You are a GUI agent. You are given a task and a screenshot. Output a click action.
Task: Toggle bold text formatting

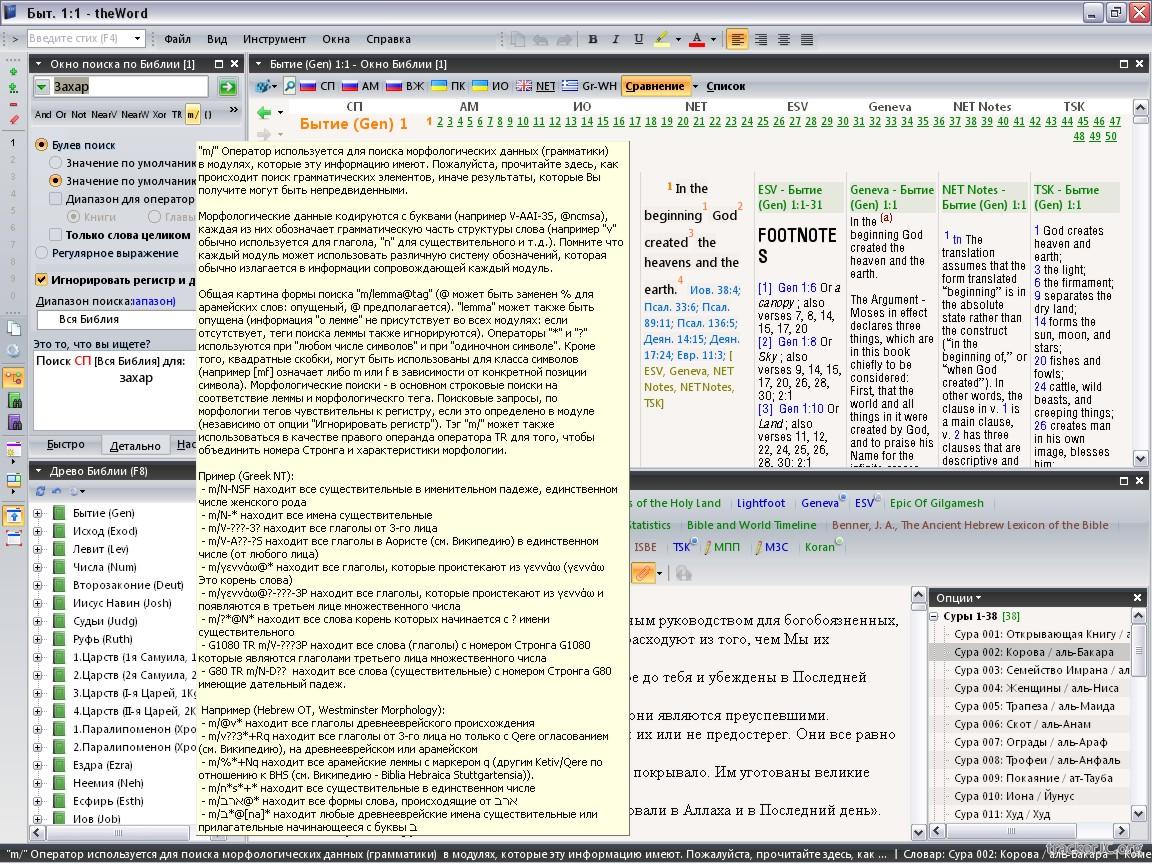coord(592,39)
